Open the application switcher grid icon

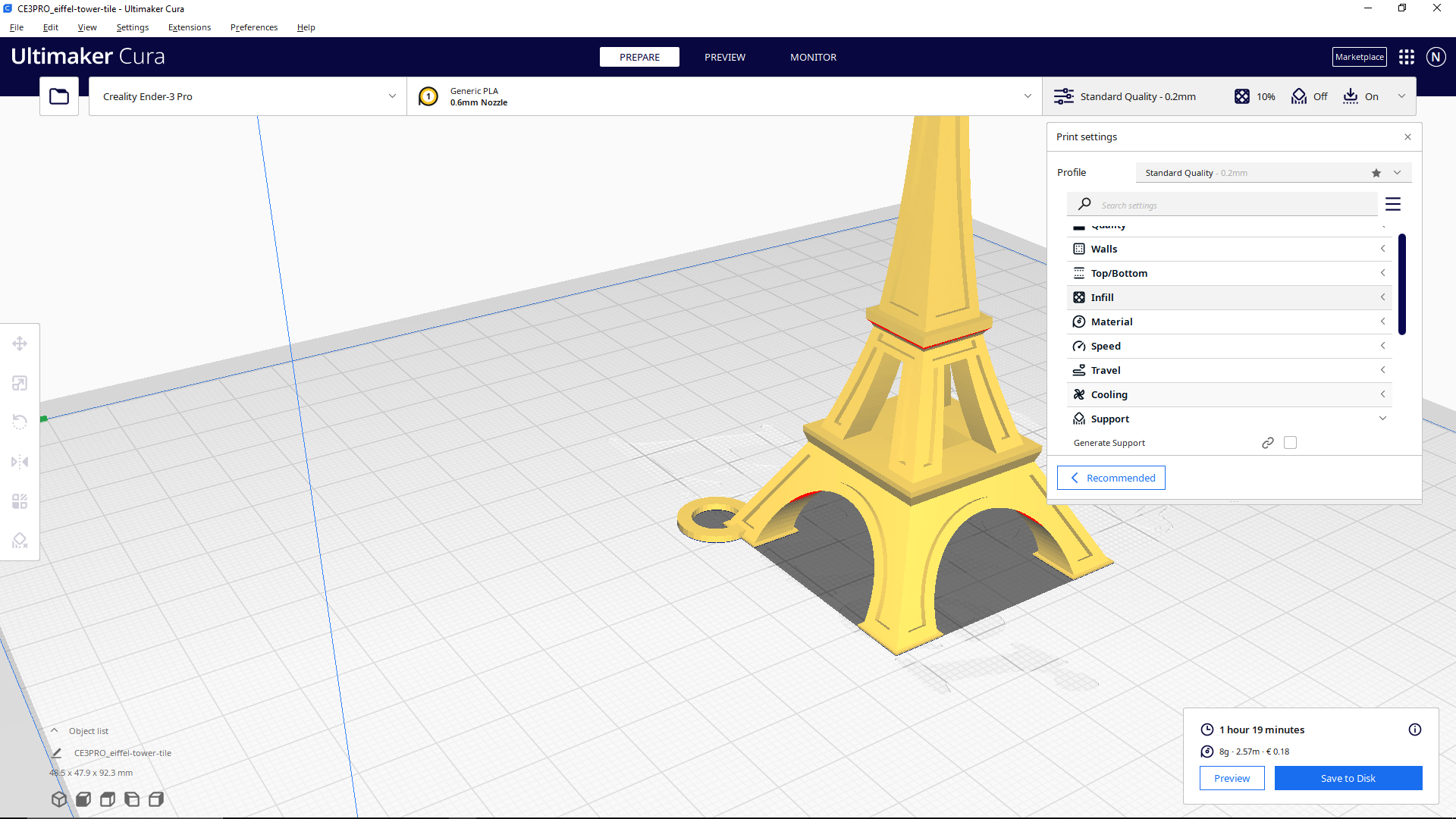point(1407,57)
